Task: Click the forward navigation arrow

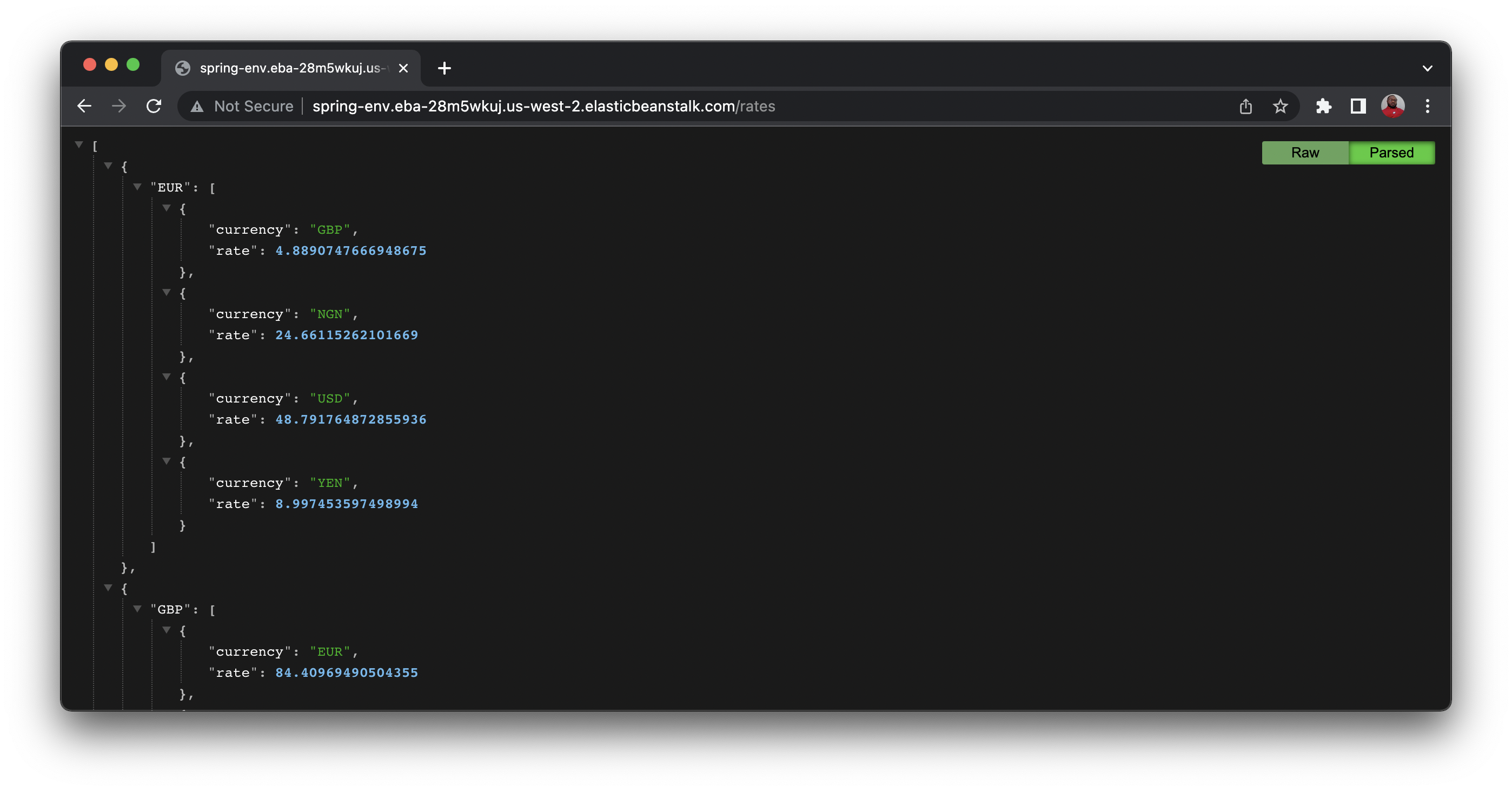Action: pos(119,106)
